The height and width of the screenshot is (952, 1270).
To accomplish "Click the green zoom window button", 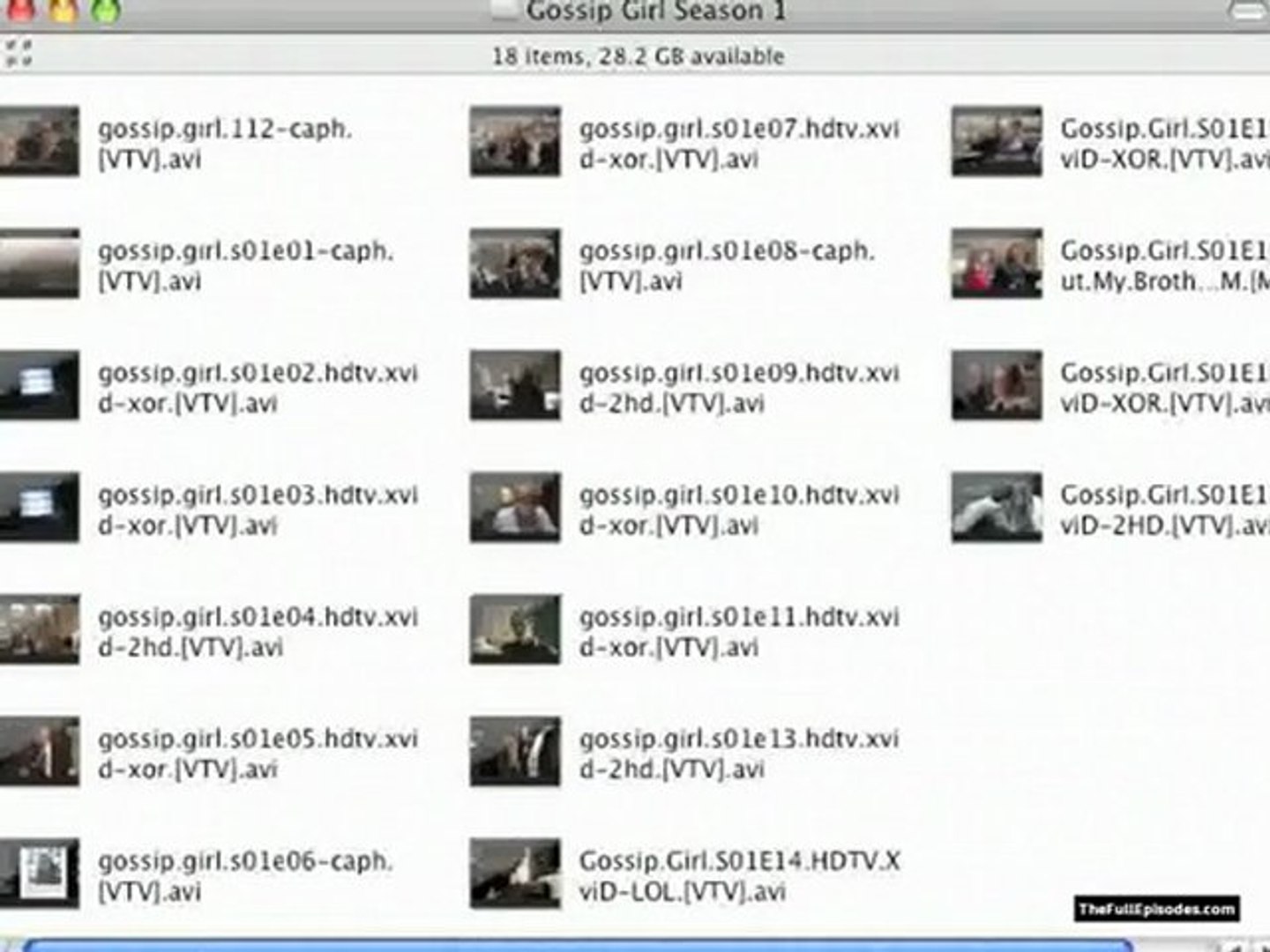I will click(108, 9).
